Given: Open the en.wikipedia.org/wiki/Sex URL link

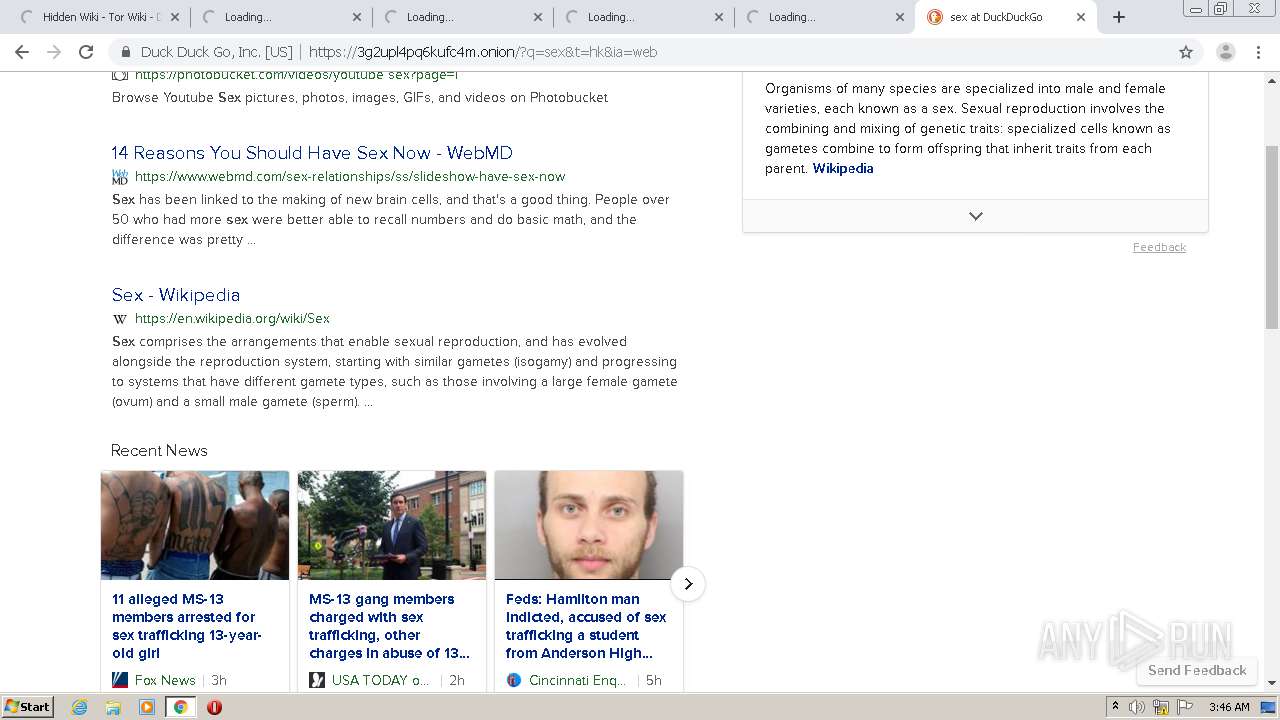Looking at the screenshot, I should 232,318.
